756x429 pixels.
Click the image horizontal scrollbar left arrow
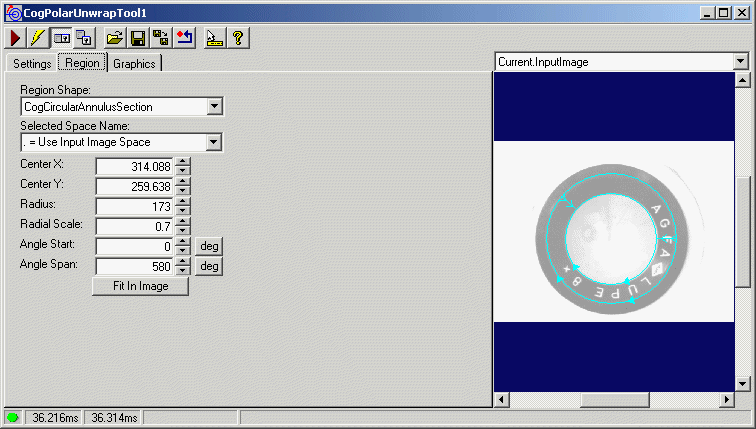pyautogui.click(x=502, y=400)
